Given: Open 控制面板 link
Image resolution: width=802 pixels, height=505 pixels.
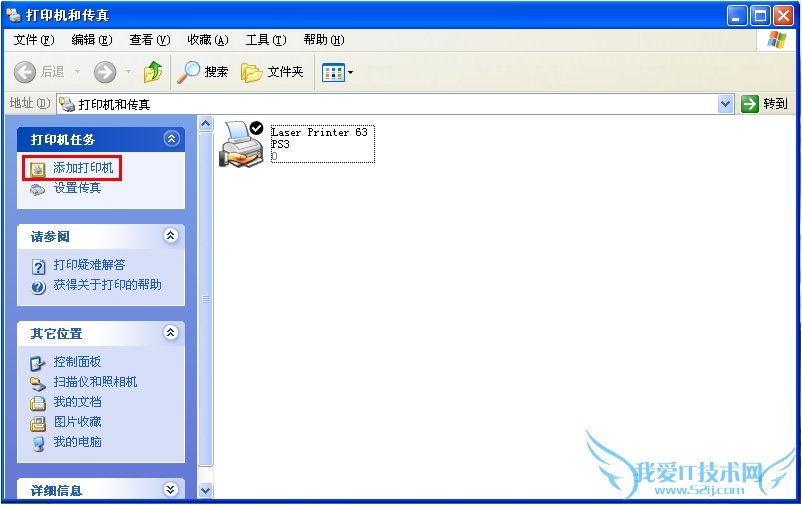Looking at the screenshot, I should [77, 362].
